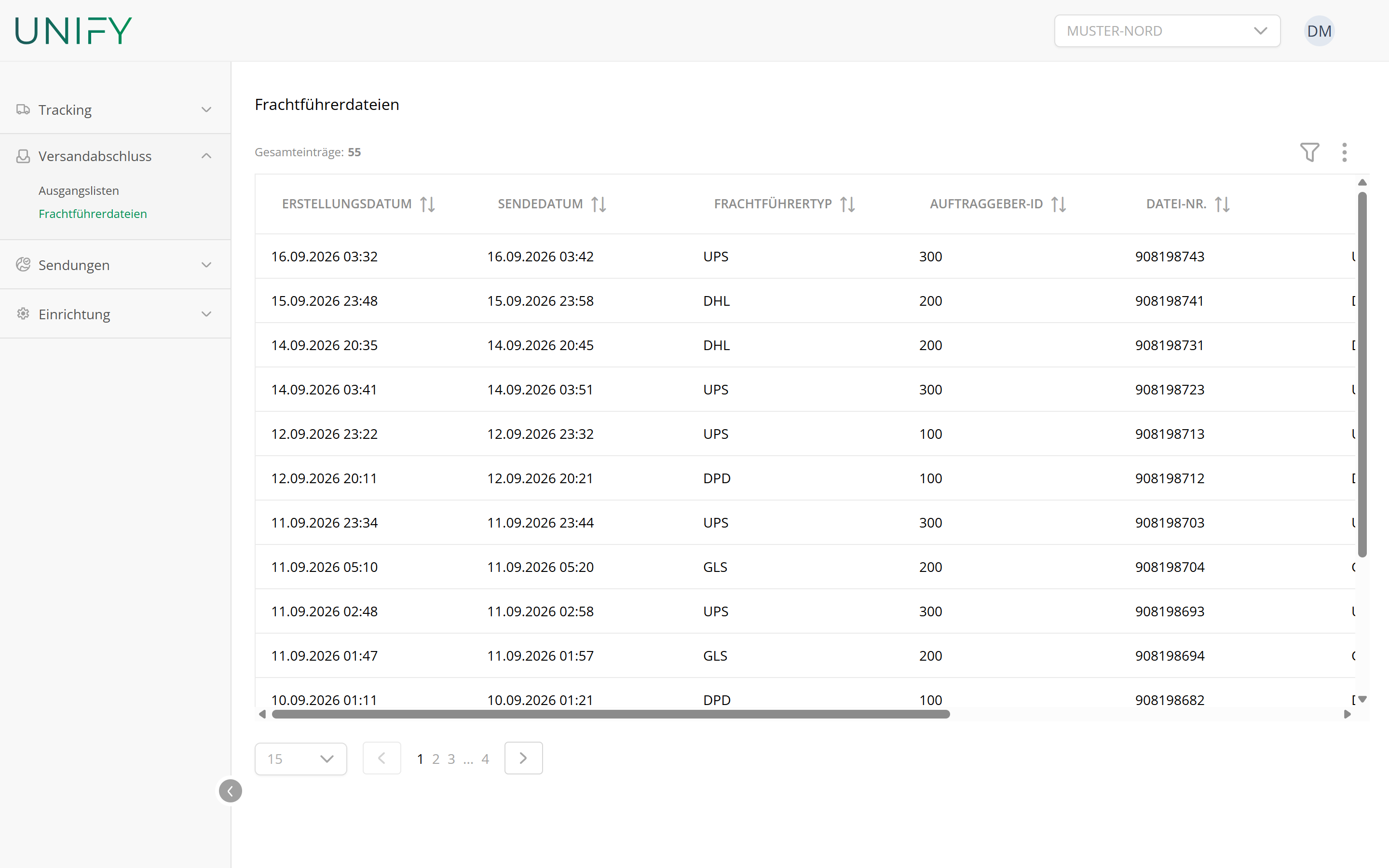The width and height of the screenshot is (1389, 868).
Task: Click the UNIFY logo
Action: 73,30
